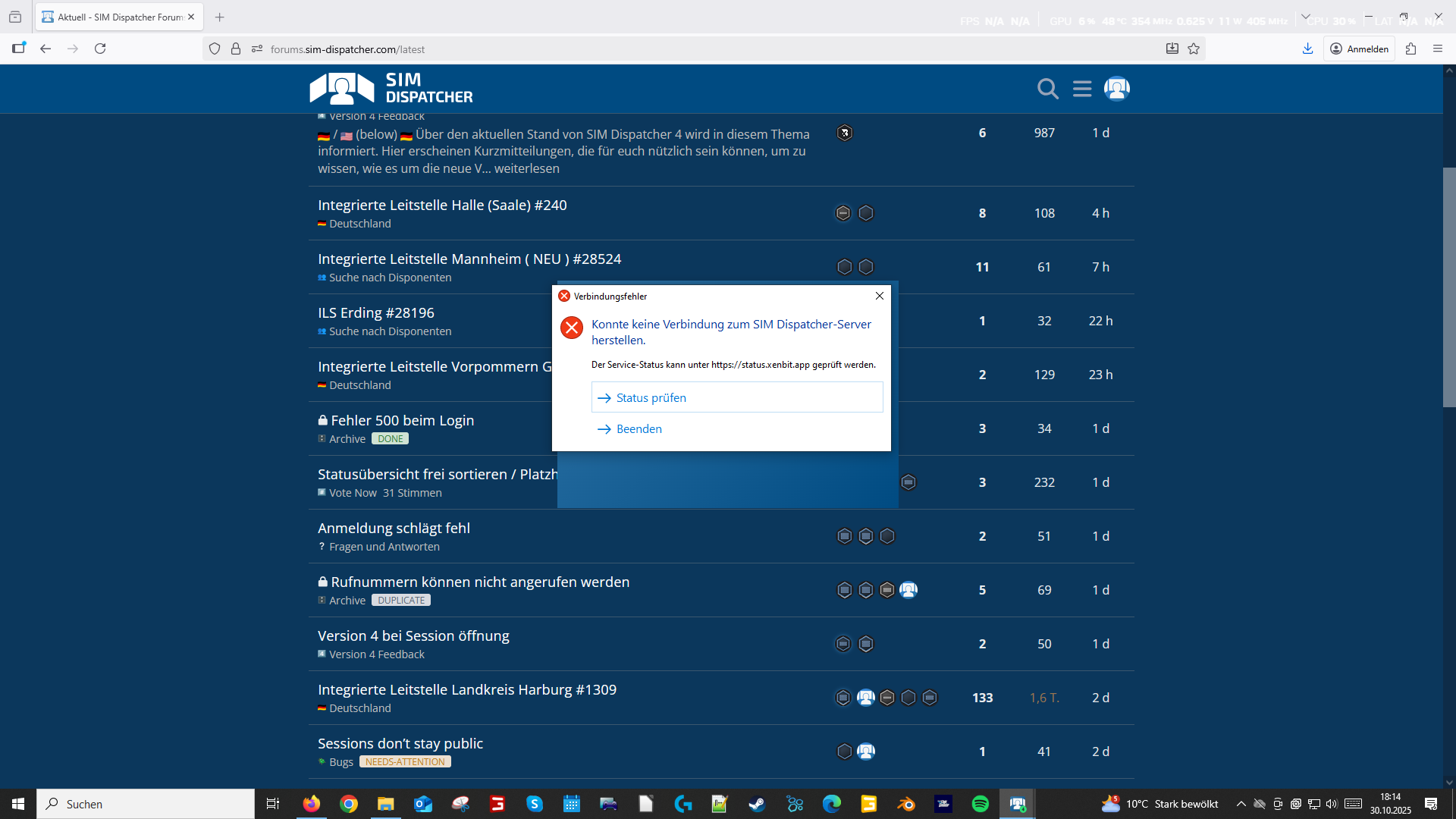Open topic Rufnummern können nicht angerufen werden
This screenshot has width=1456, height=819.
[480, 582]
